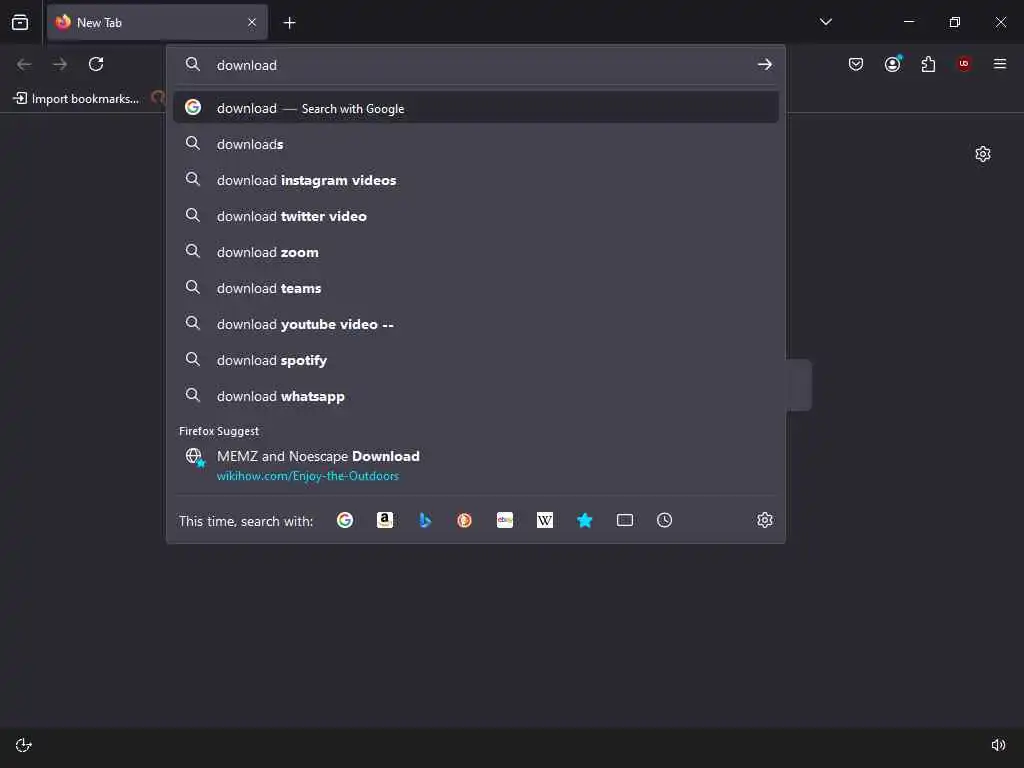This screenshot has width=1024, height=768.
Task: Reload the current page
Action: point(96,64)
